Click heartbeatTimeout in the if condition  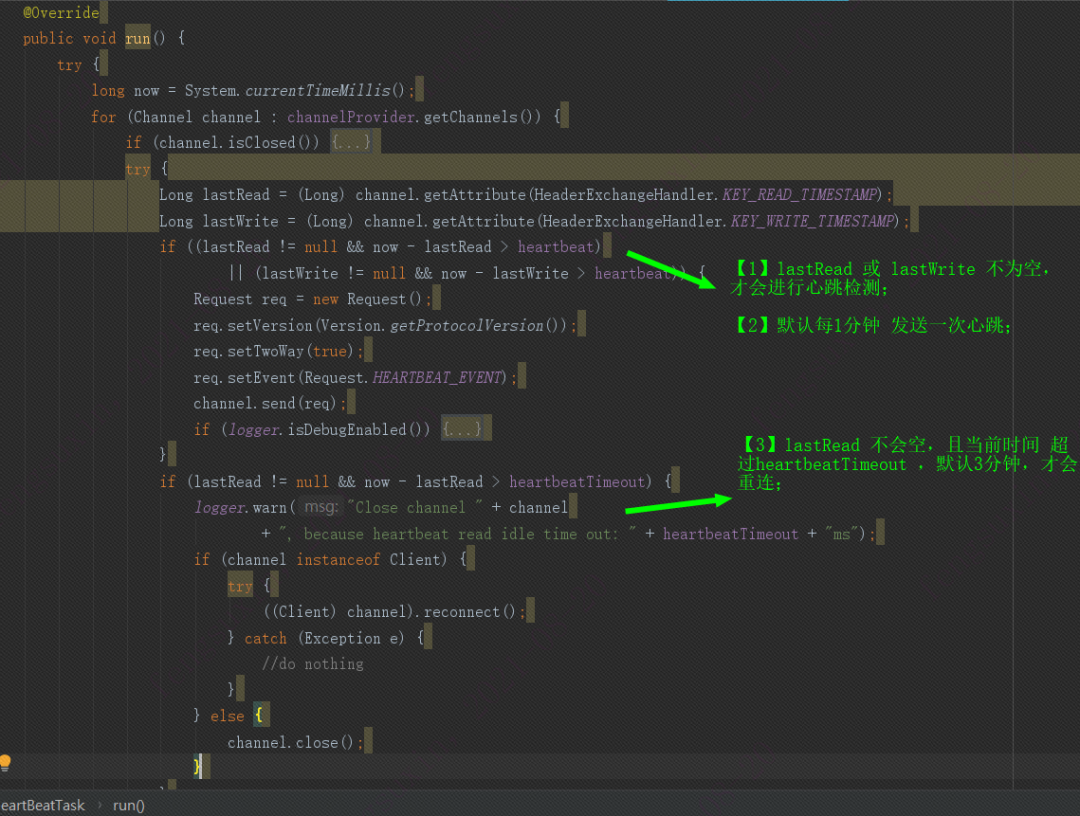click(577, 482)
